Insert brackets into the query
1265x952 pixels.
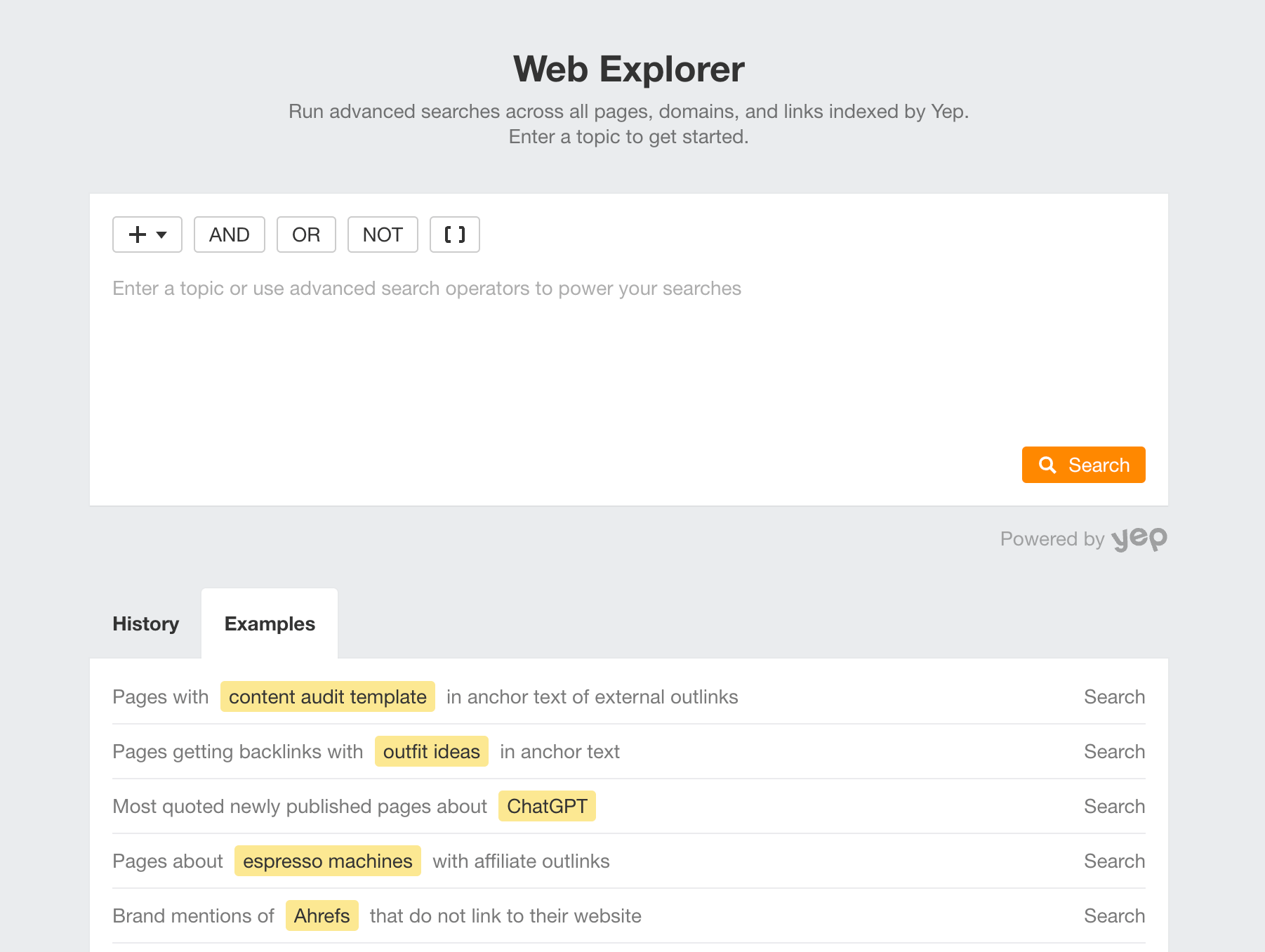(x=454, y=234)
